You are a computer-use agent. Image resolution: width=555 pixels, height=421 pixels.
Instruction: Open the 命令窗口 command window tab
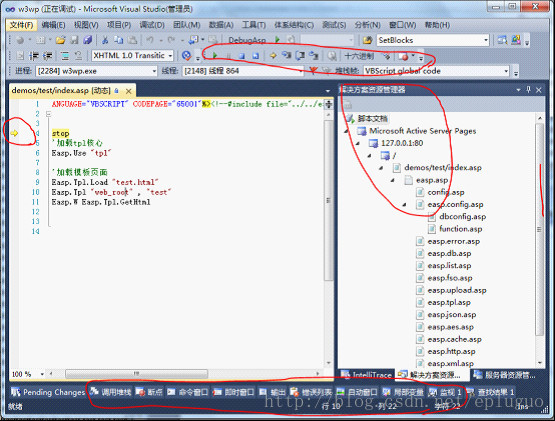[x=188, y=392]
